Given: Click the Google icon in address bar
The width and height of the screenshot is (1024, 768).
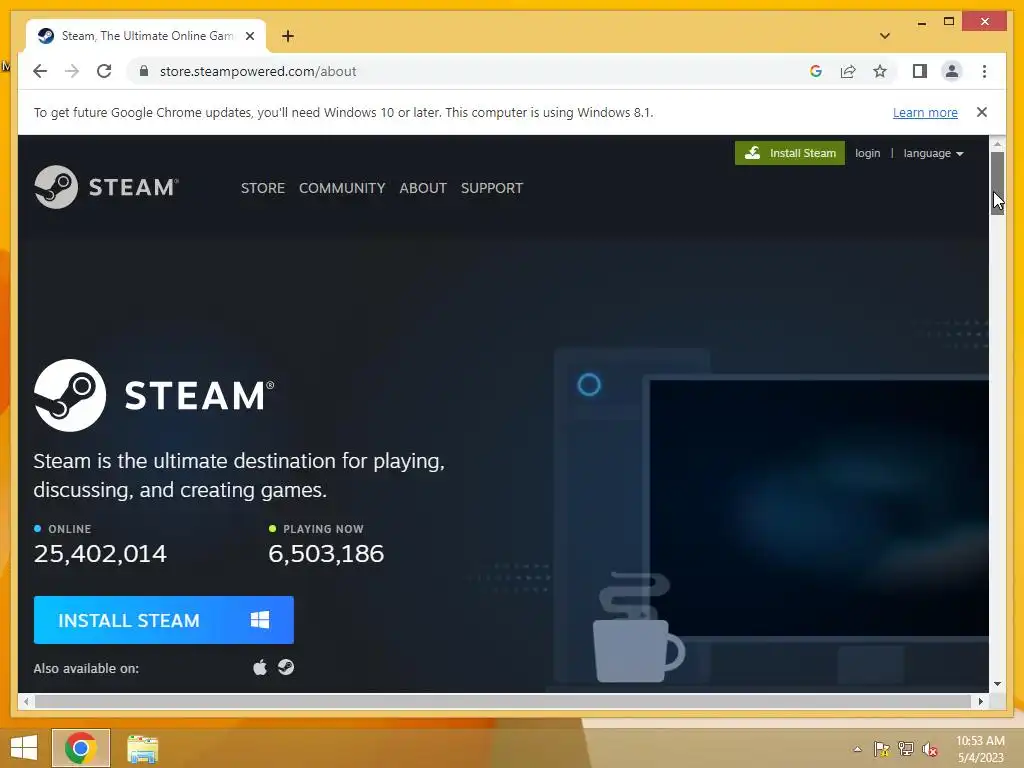Looking at the screenshot, I should [816, 71].
